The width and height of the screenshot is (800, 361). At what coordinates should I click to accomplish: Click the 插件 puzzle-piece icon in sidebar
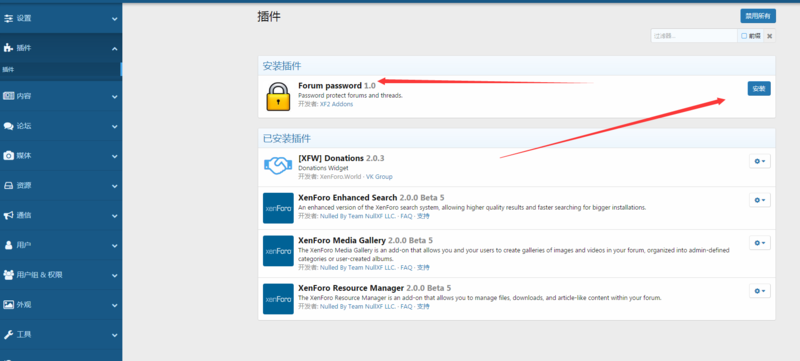pyautogui.click(x=8, y=48)
